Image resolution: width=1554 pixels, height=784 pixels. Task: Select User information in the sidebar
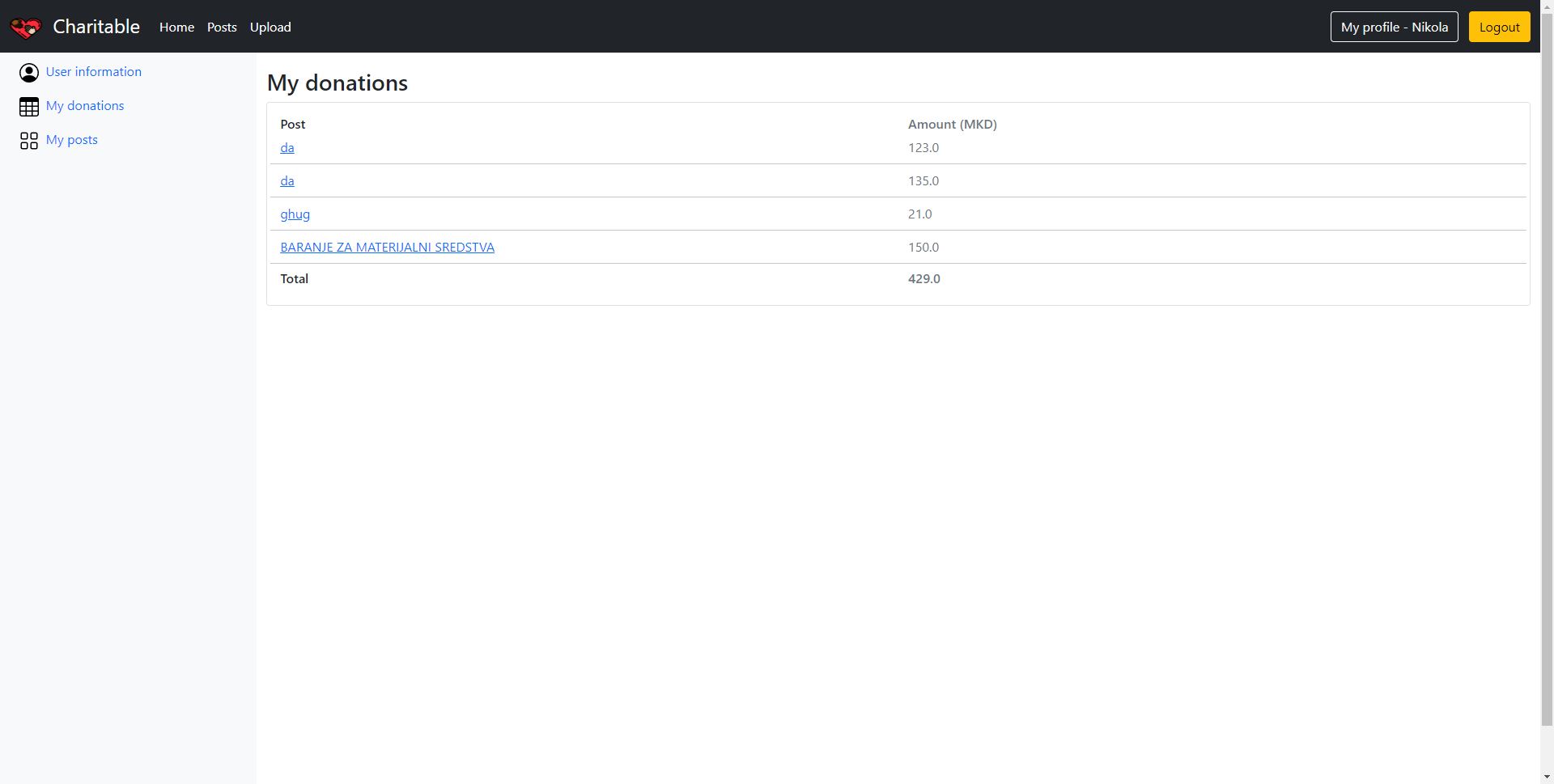94,72
